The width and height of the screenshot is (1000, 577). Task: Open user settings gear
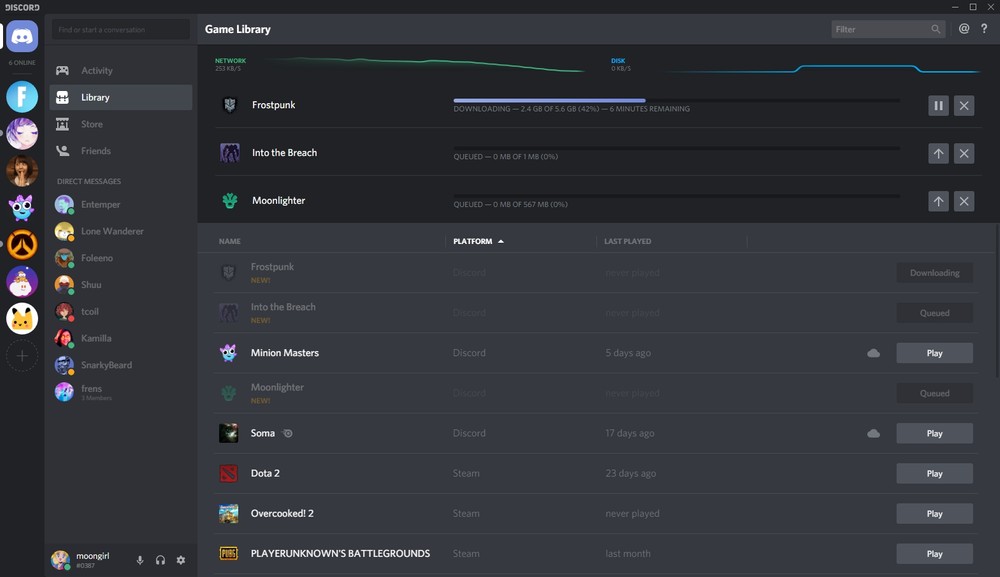[x=180, y=560]
